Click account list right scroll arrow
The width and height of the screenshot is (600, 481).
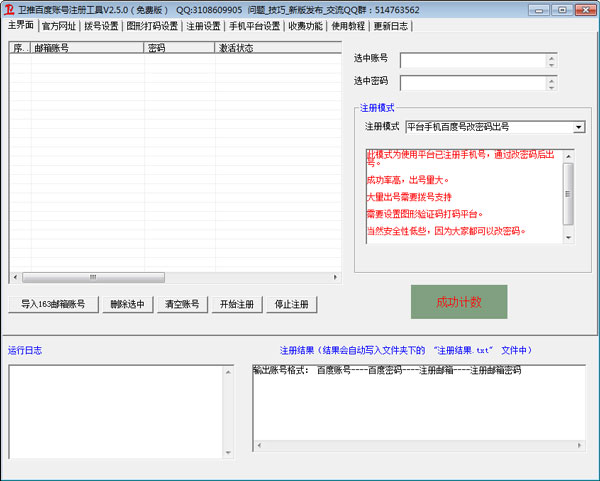click(336, 277)
